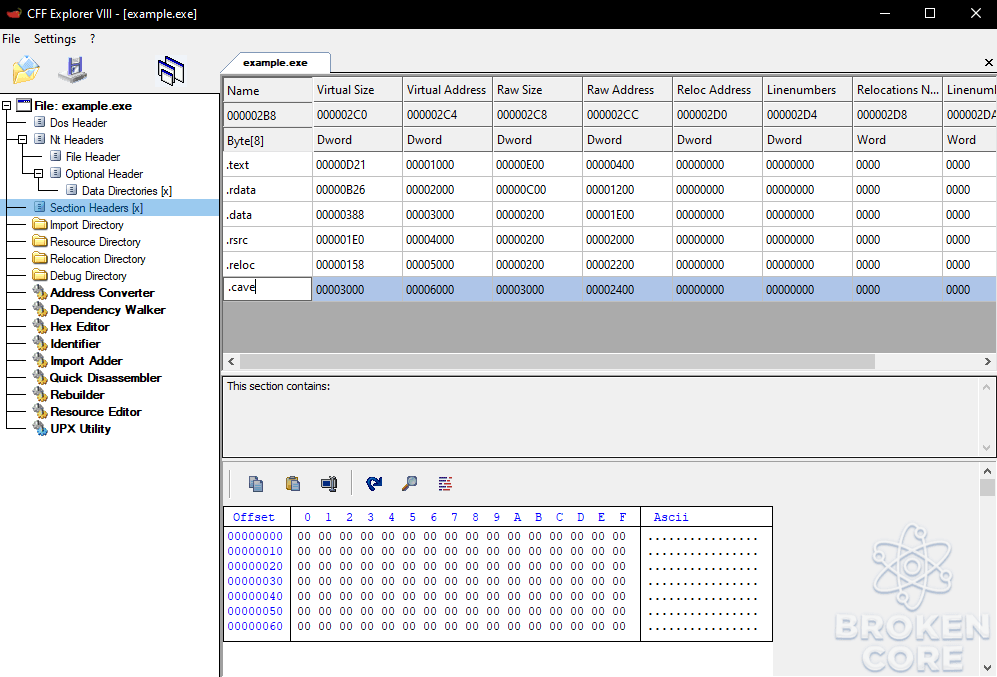The image size is (997, 677).
Task: Select Relocation Directory in the tree
Action: tap(97, 259)
